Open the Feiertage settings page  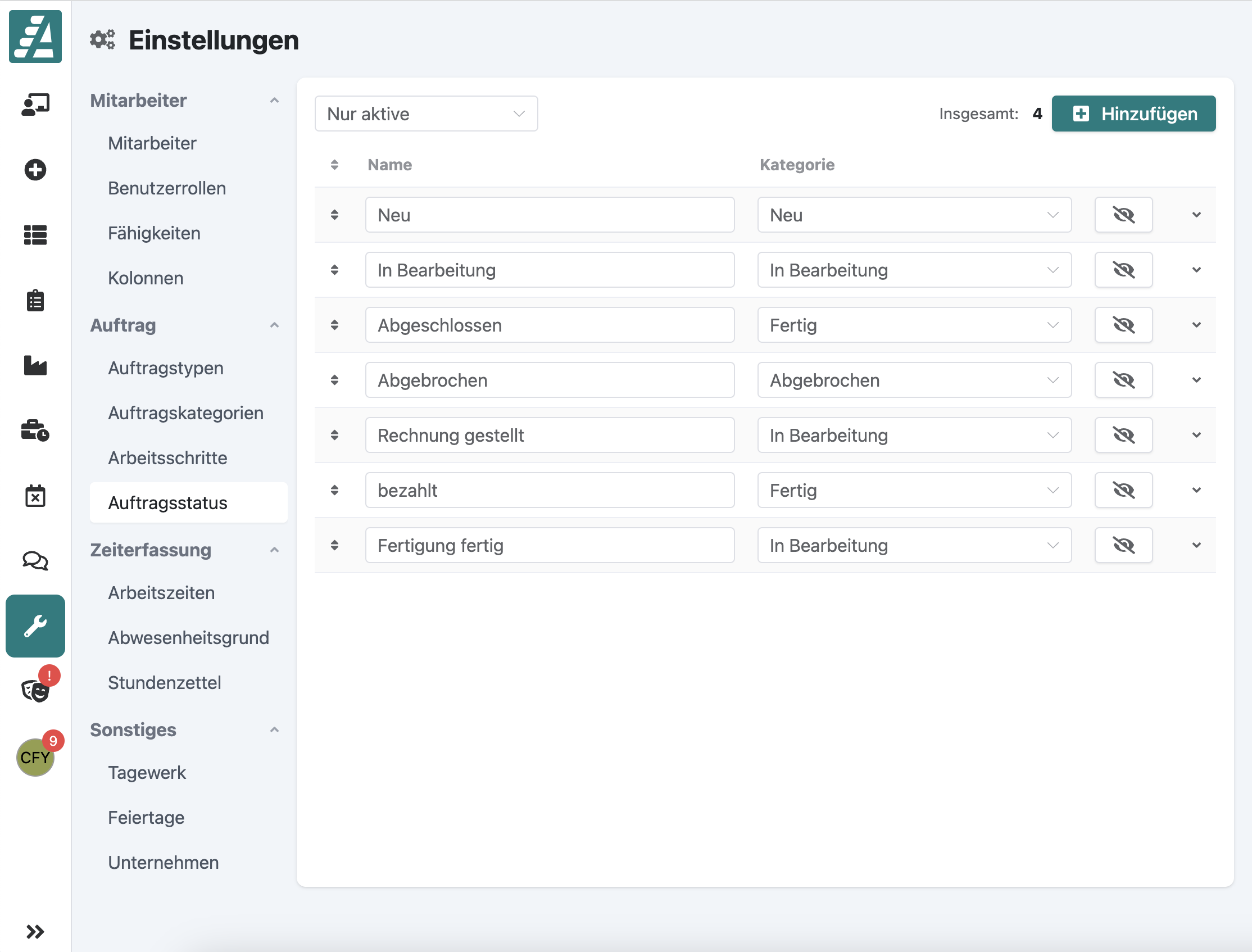[x=146, y=817]
